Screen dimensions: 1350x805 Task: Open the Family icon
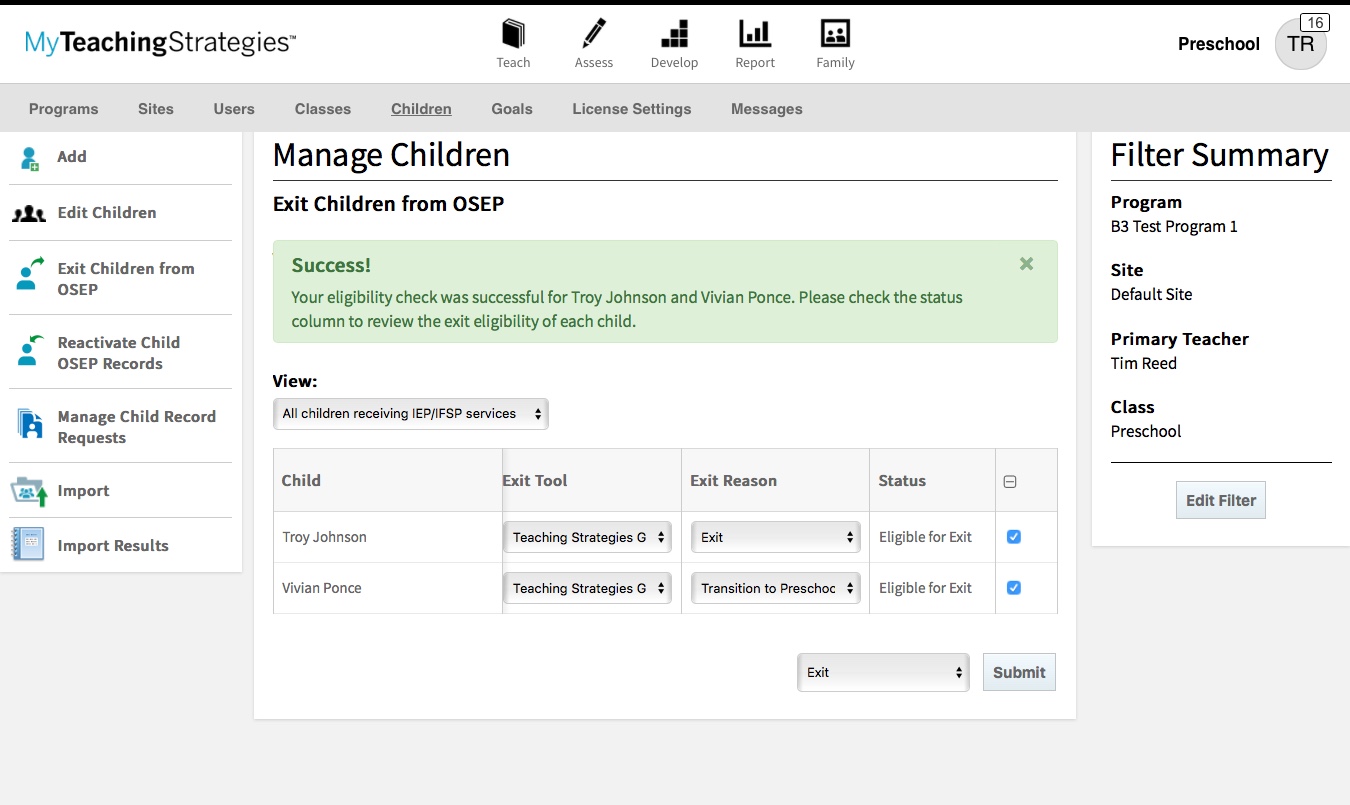[x=835, y=33]
